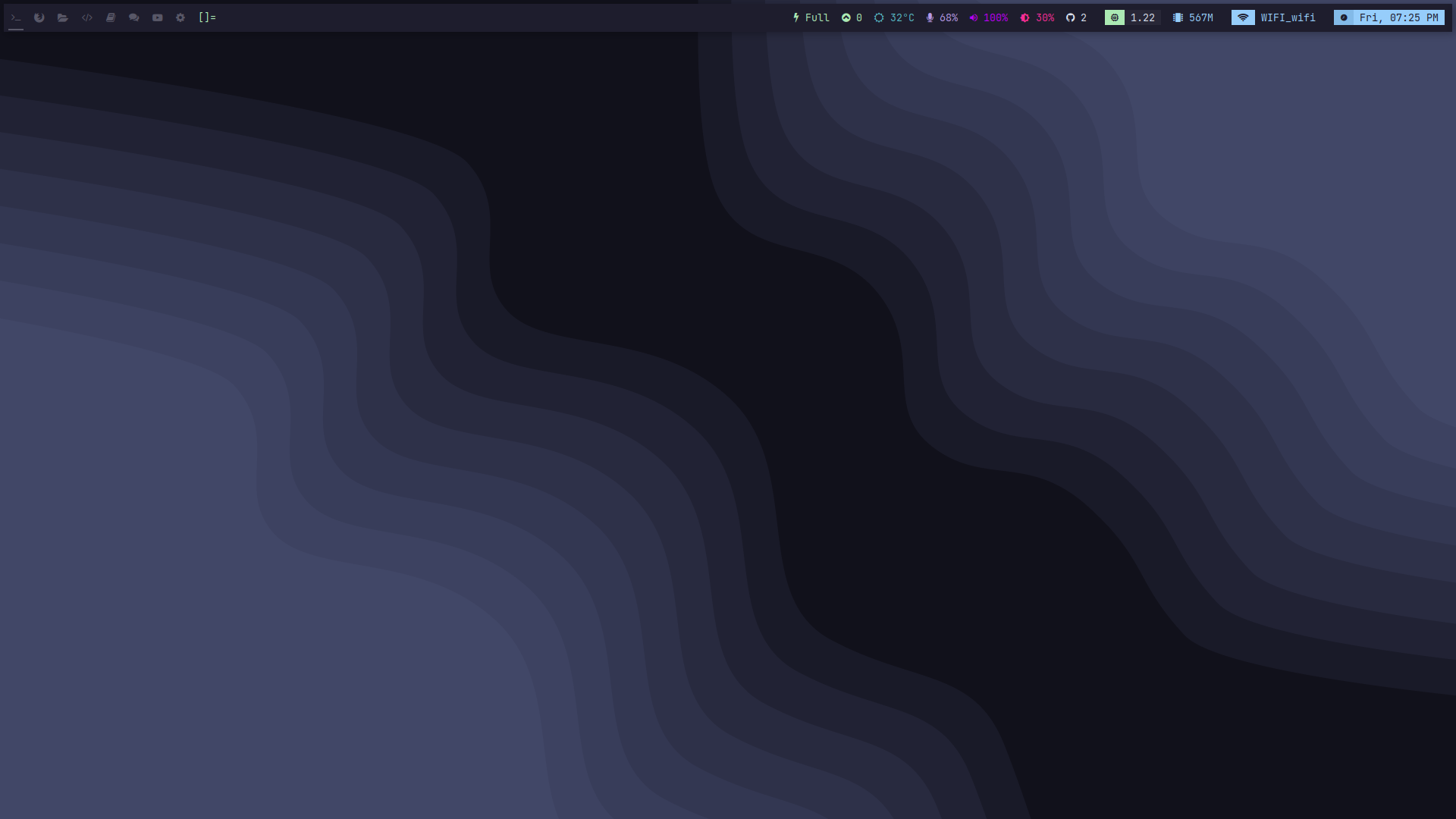This screenshot has height=819, width=1456.
Task: Mute the 100% speaker volume
Action: coord(989,17)
